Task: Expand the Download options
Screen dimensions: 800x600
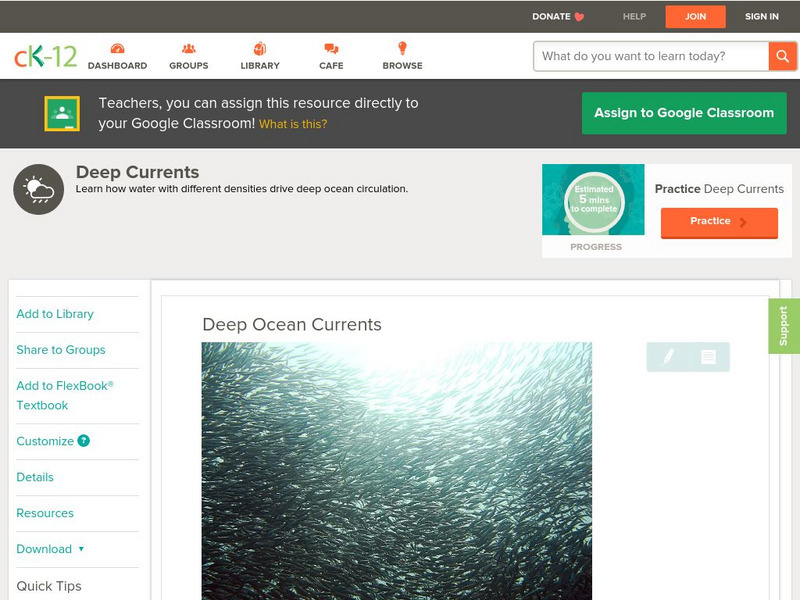Action: 44,549
